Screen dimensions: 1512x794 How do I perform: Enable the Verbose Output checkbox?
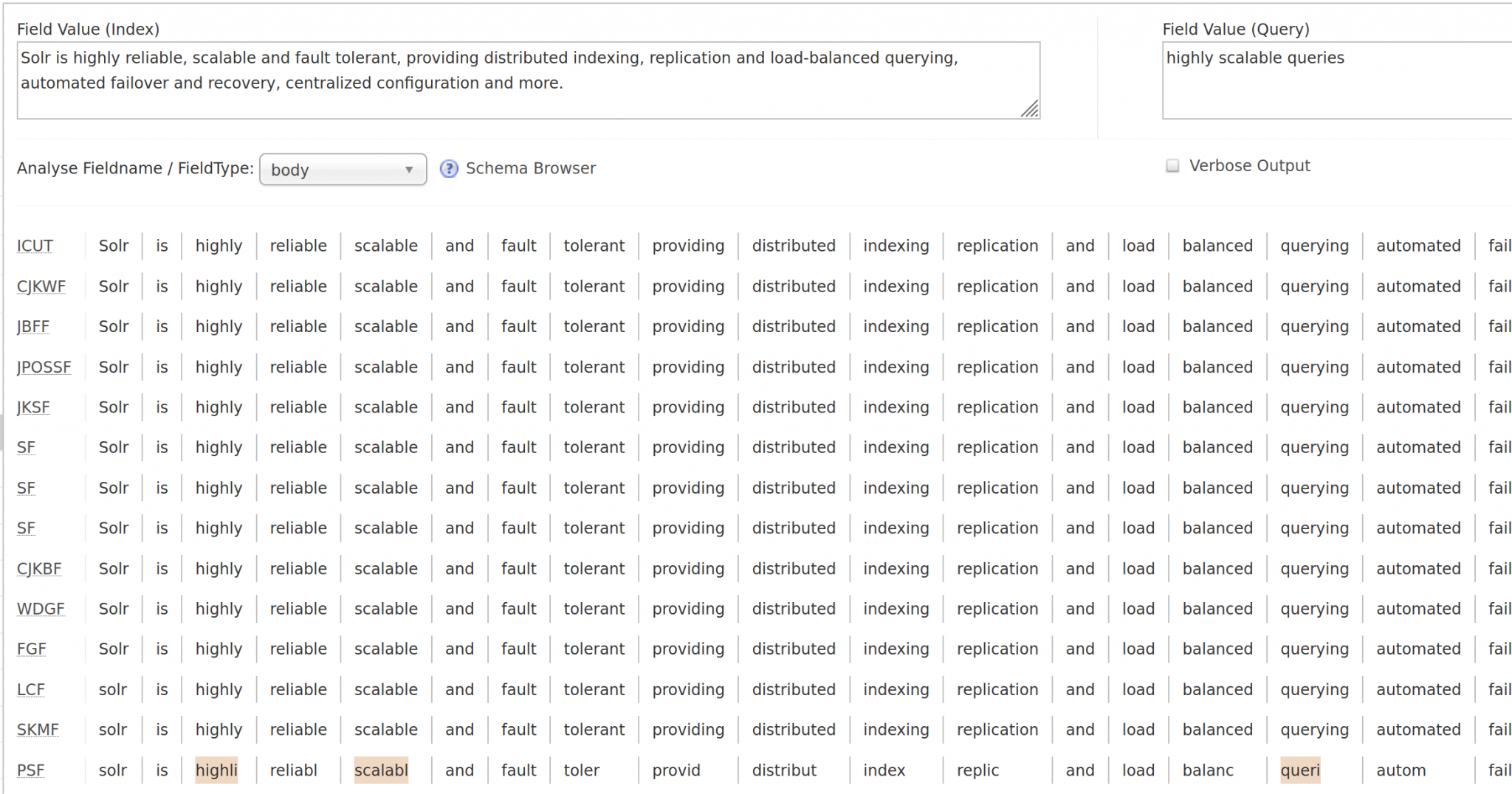(1172, 166)
